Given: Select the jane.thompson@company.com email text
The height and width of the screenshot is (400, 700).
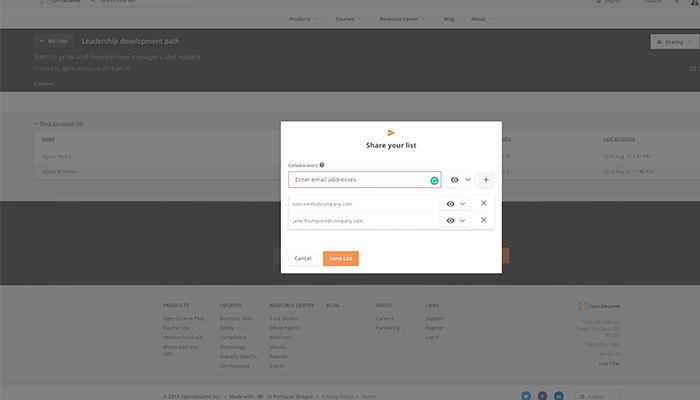Looking at the screenshot, I should coord(328,221).
